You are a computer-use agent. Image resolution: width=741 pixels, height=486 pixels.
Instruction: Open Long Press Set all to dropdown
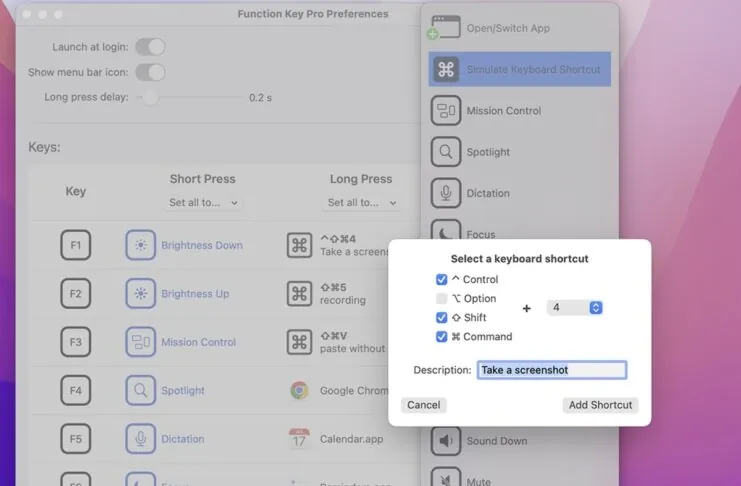point(362,203)
